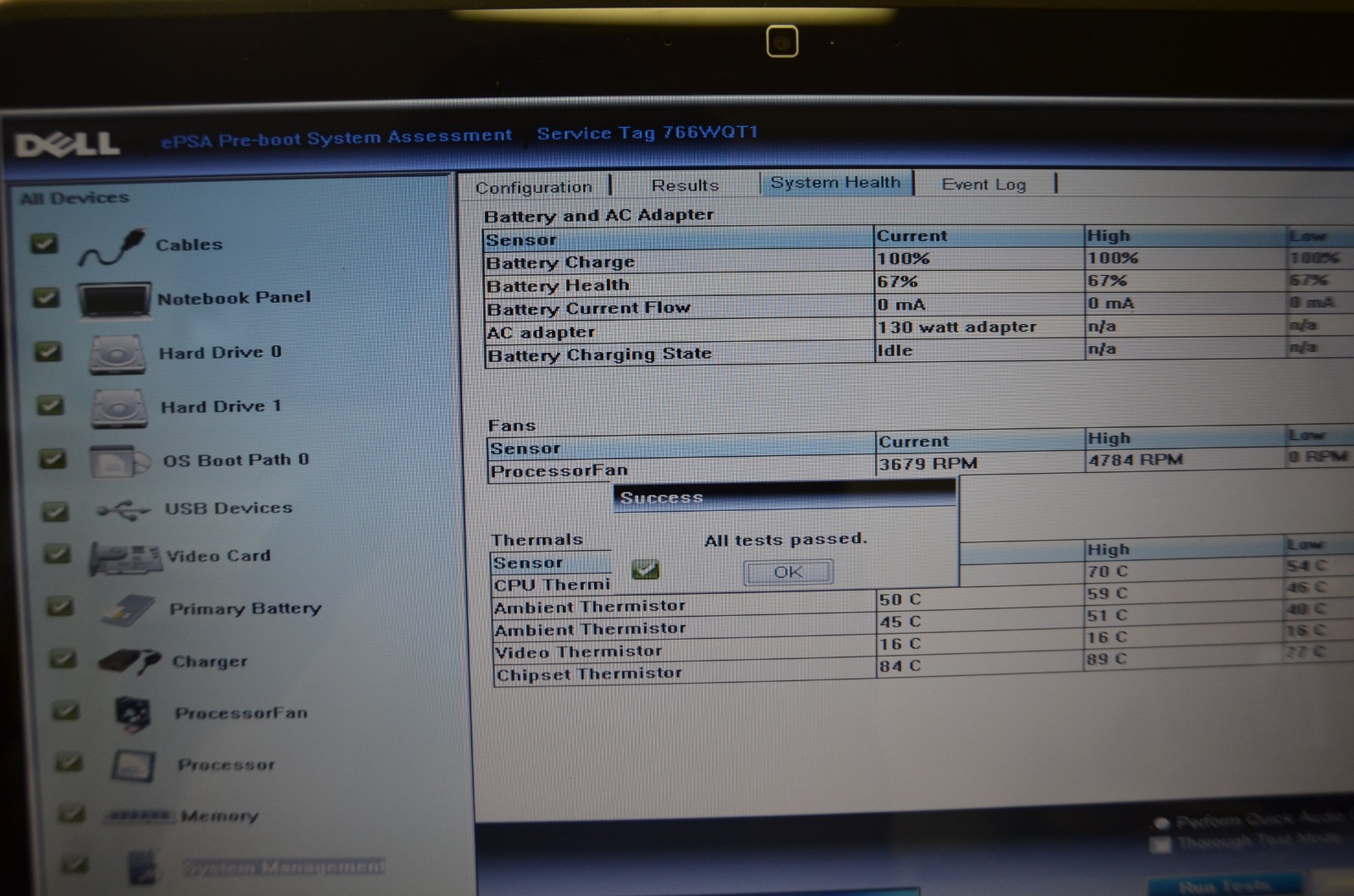This screenshot has width=1354, height=896.
Task: Toggle the Cables checkbox
Action: [44, 244]
